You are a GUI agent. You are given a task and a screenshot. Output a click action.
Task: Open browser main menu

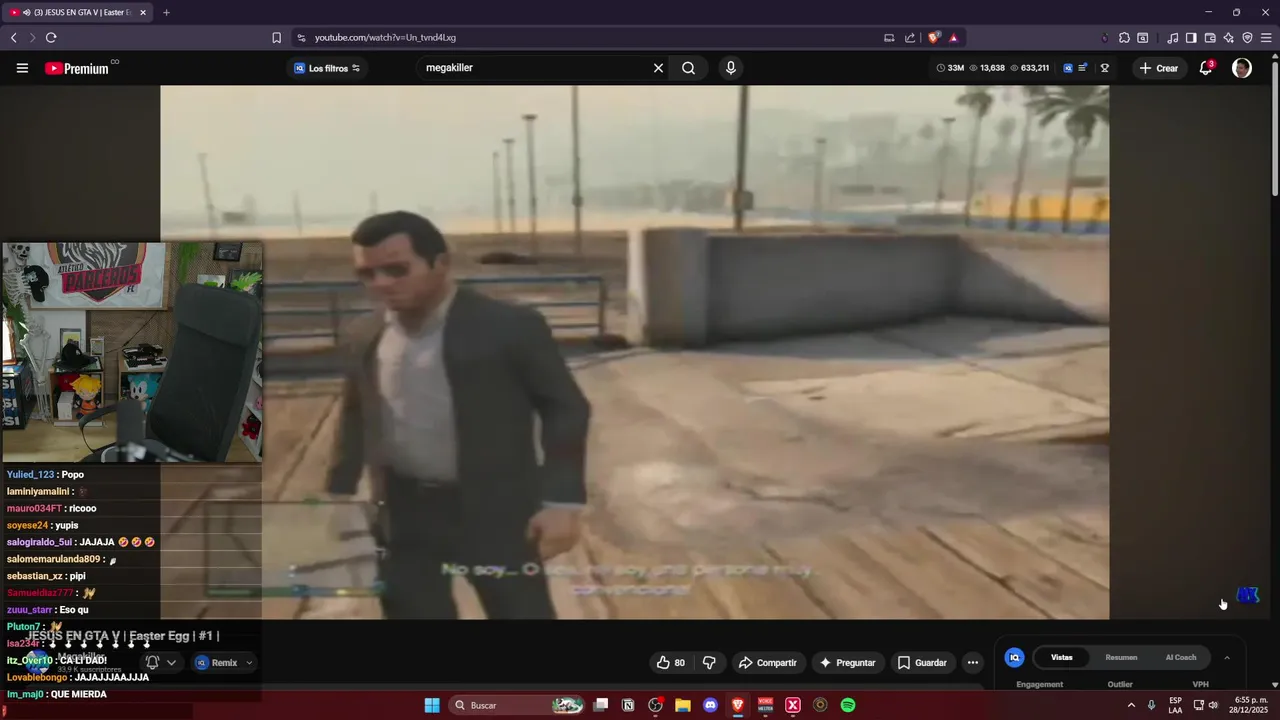[1266, 37]
